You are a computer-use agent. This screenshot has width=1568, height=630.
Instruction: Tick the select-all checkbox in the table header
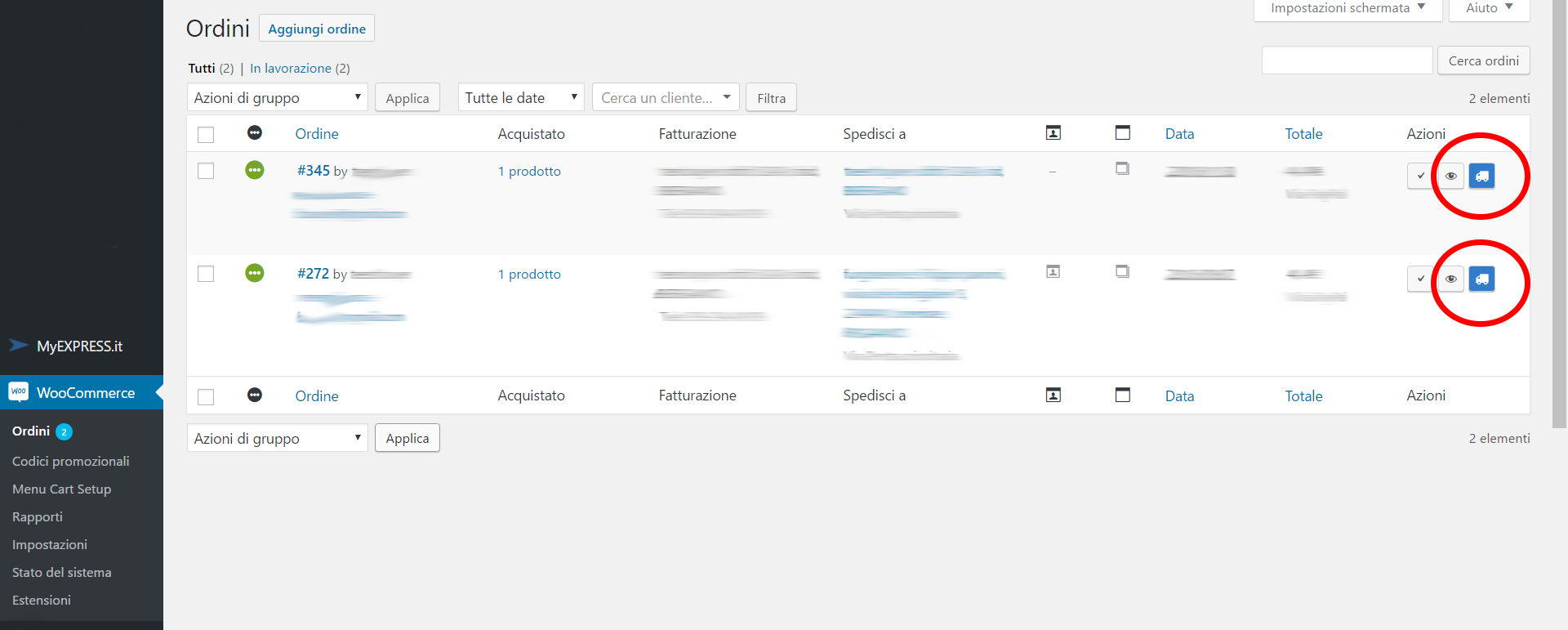206,135
